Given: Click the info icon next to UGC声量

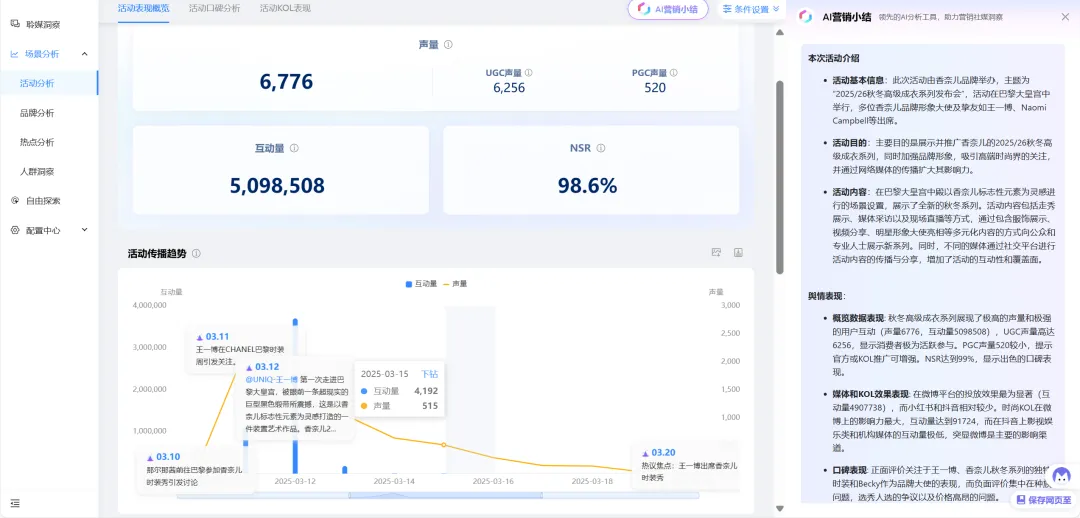Looking at the screenshot, I should pyautogui.click(x=529, y=72).
